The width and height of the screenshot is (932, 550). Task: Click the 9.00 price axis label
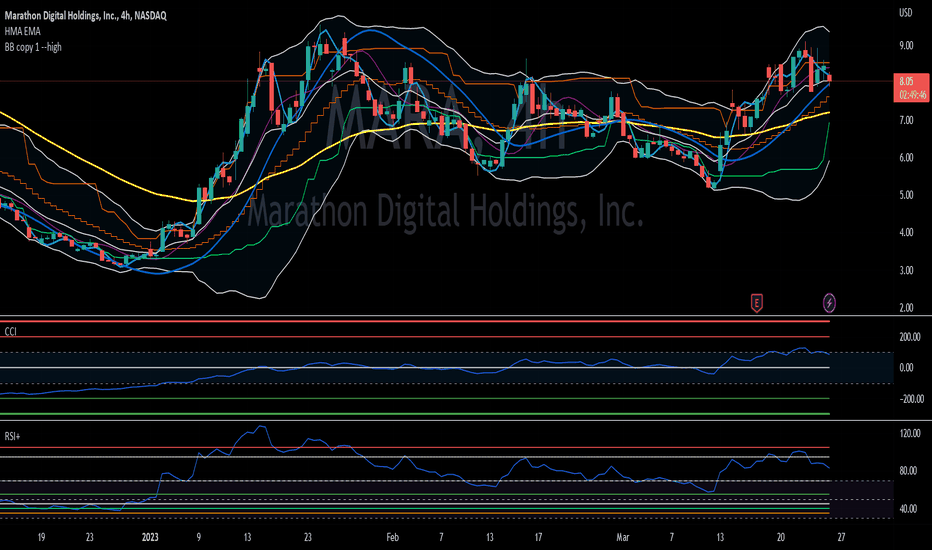pyautogui.click(x=906, y=45)
